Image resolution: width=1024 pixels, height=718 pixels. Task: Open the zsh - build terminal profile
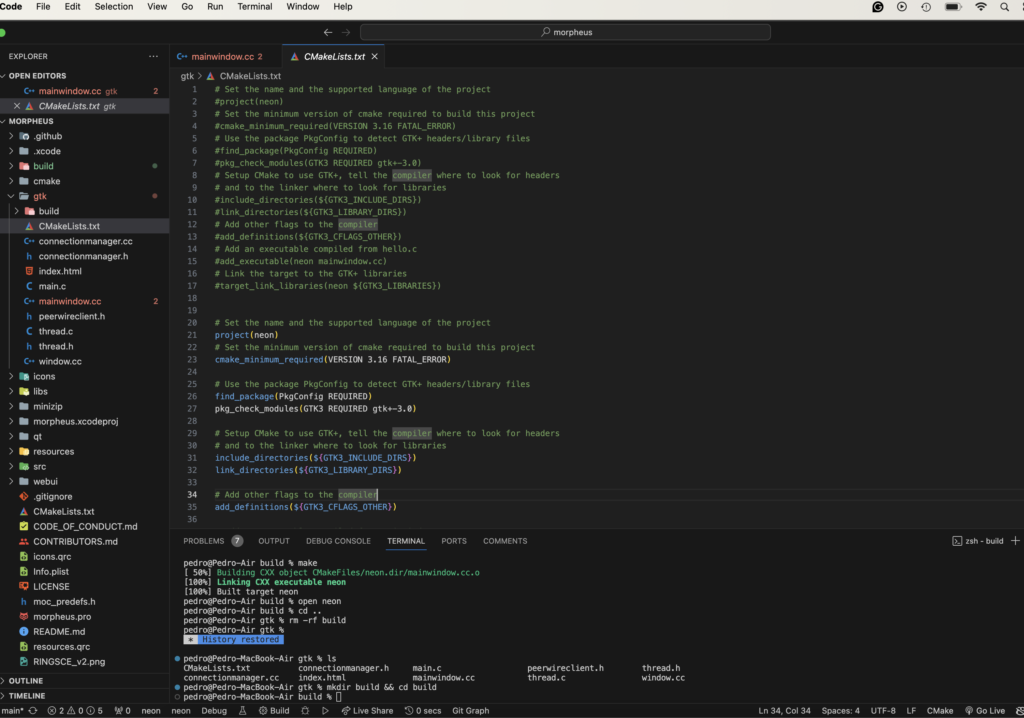point(978,541)
